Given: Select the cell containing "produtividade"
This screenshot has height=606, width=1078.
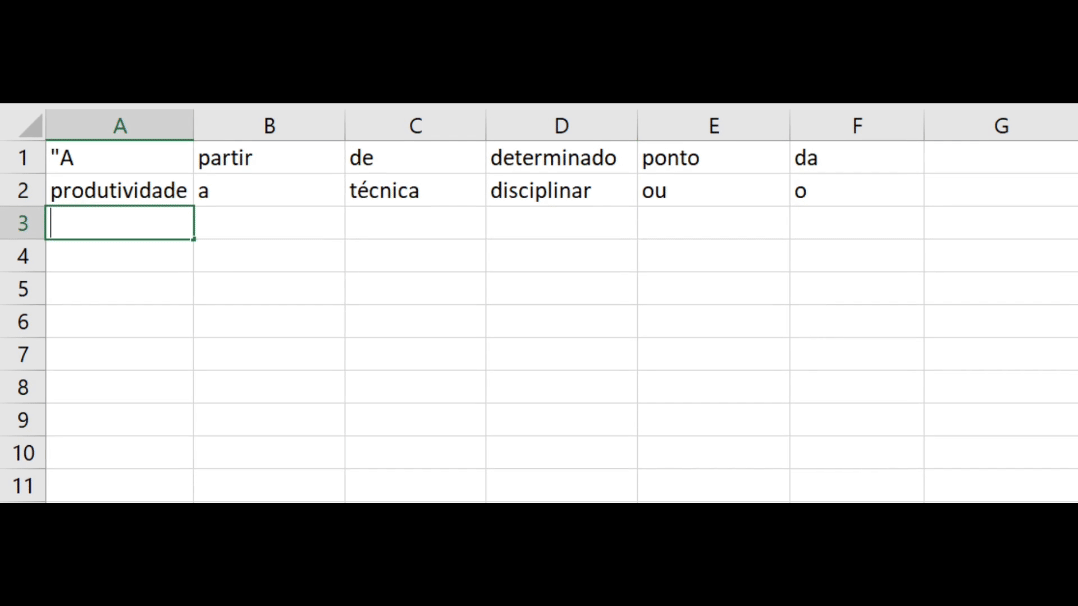Looking at the screenshot, I should tap(120, 191).
